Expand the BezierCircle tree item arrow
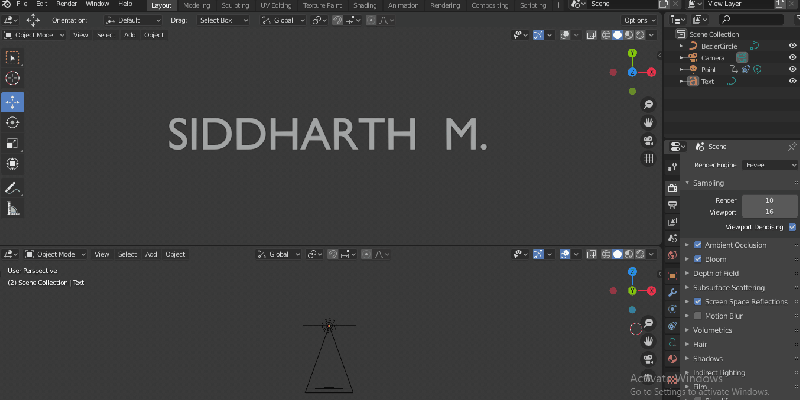This screenshot has height=400, width=800. [x=682, y=46]
